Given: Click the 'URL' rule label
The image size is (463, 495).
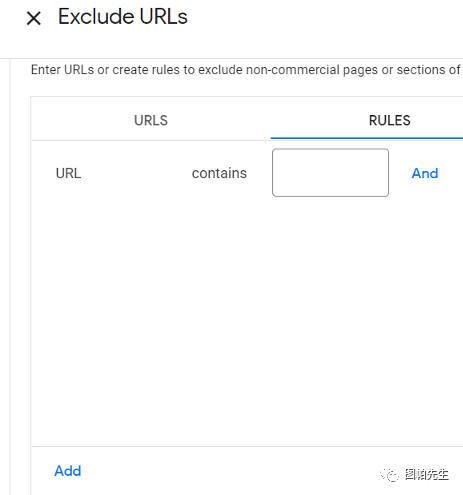Looking at the screenshot, I should tap(69, 173).
